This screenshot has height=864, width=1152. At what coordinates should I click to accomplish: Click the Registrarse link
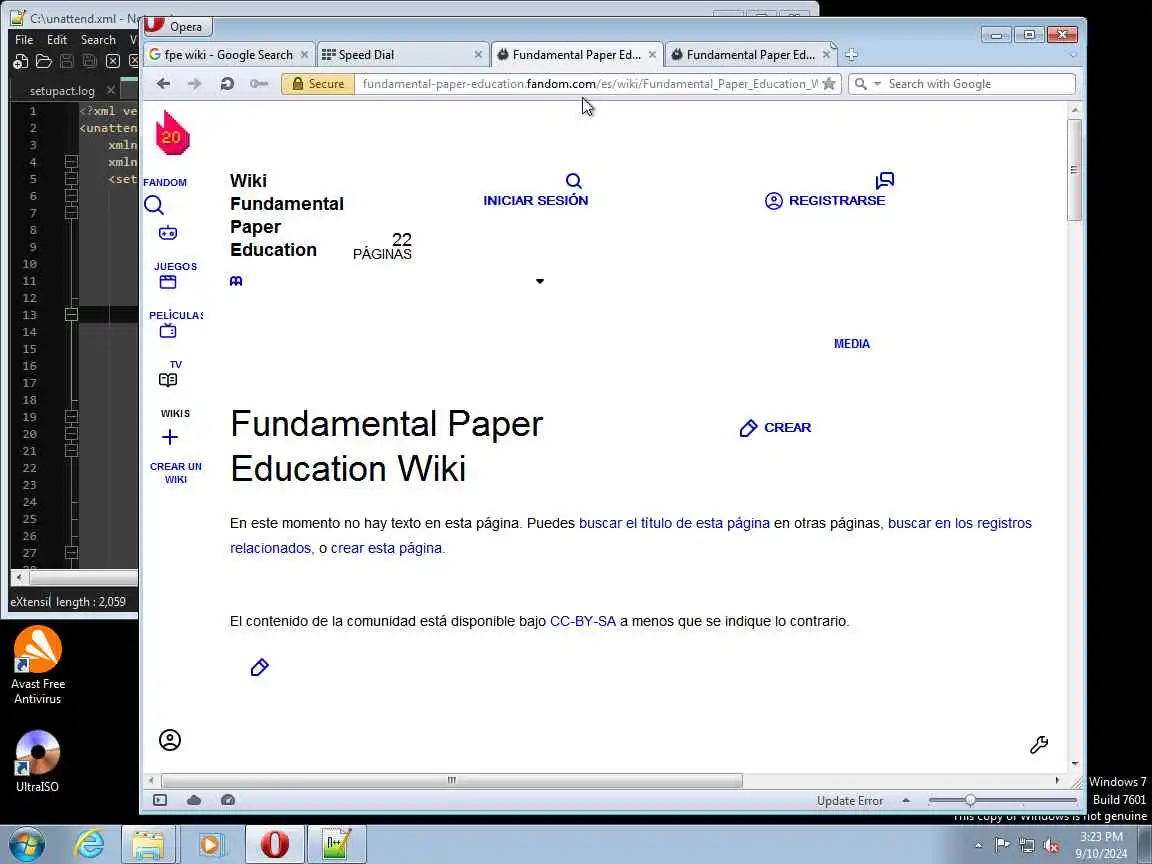[837, 201]
